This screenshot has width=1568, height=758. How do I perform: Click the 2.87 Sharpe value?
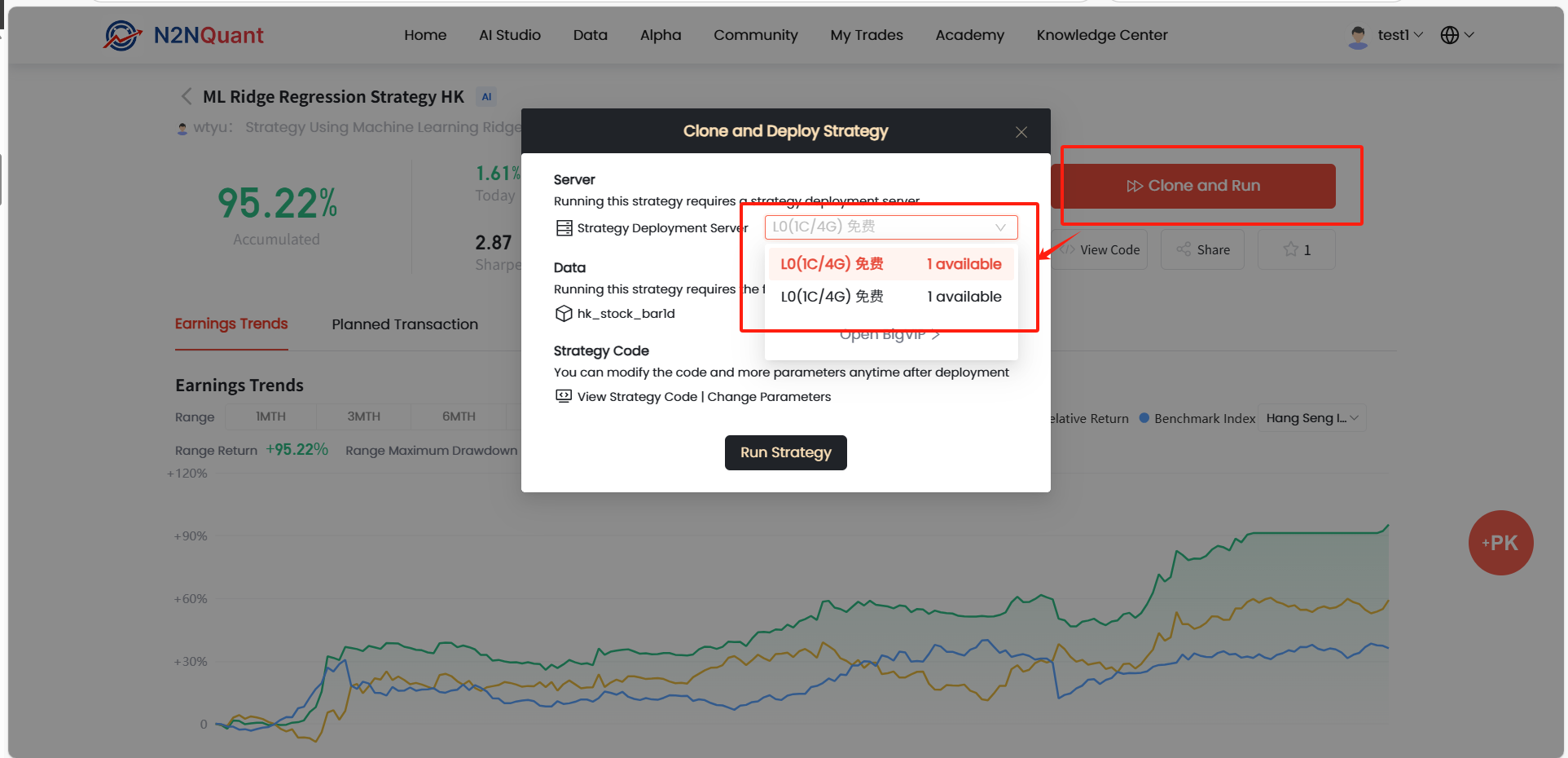click(494, 243)
